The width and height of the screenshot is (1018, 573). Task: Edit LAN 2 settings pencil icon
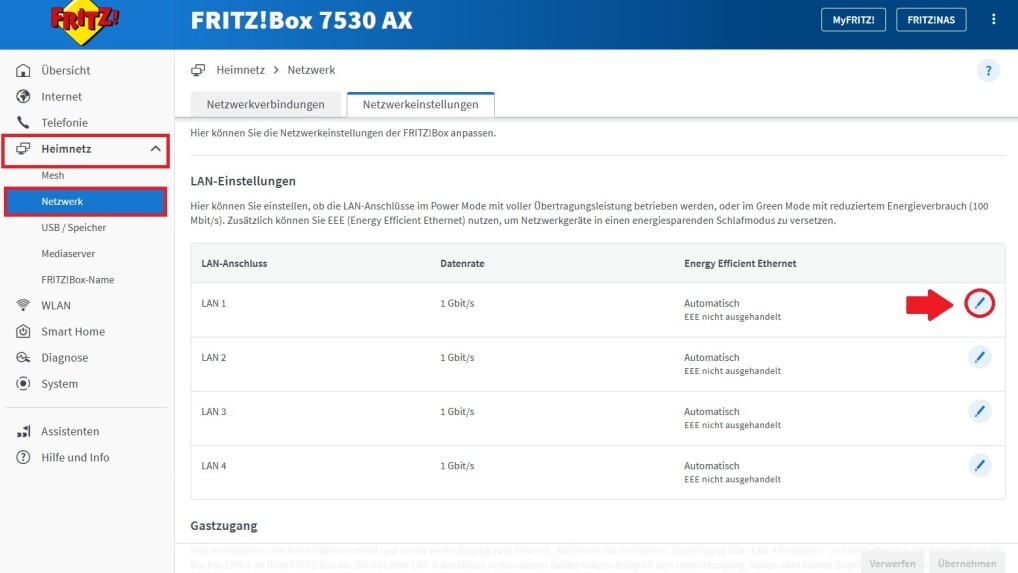[x=979, y=357]
